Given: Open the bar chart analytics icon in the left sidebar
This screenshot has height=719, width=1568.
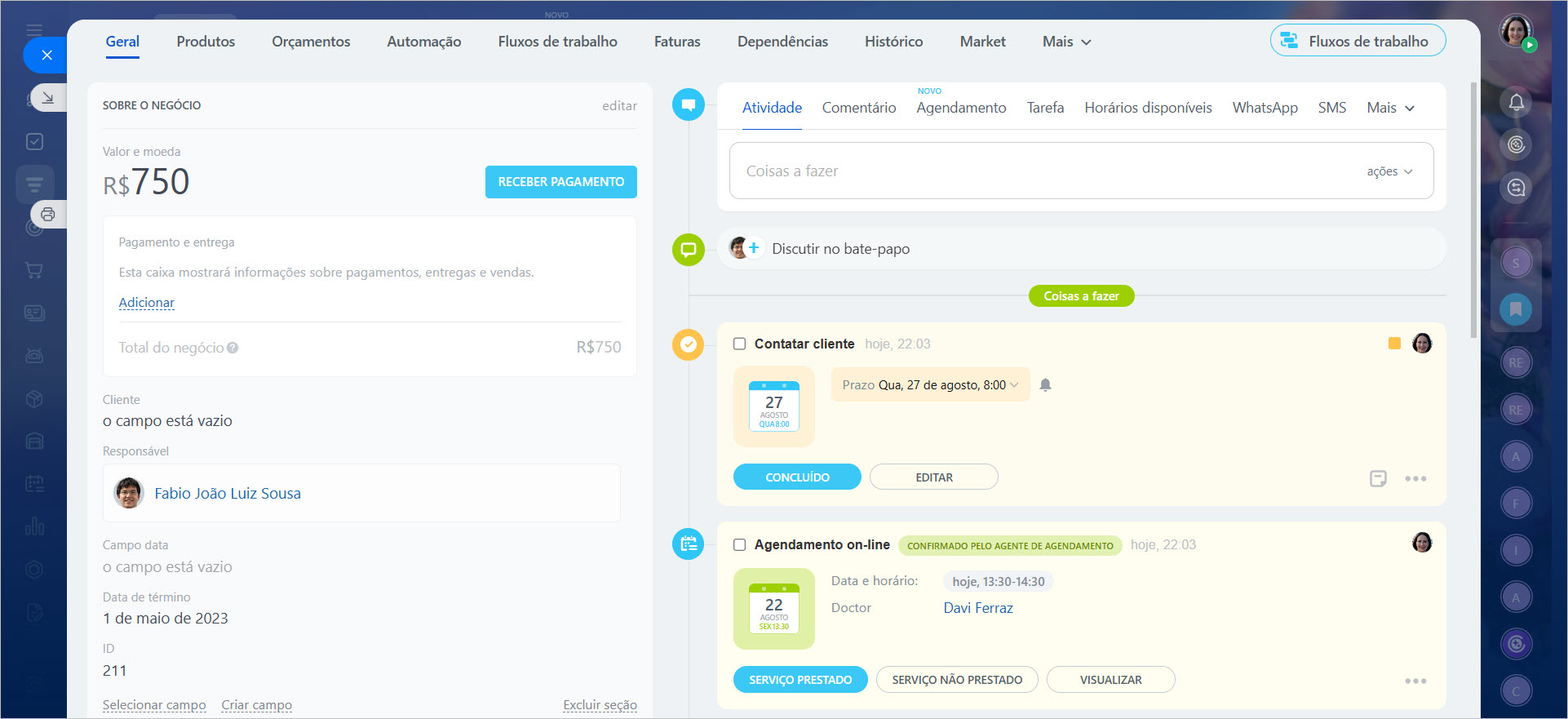Looking at the screenshot, I should 34,526.
